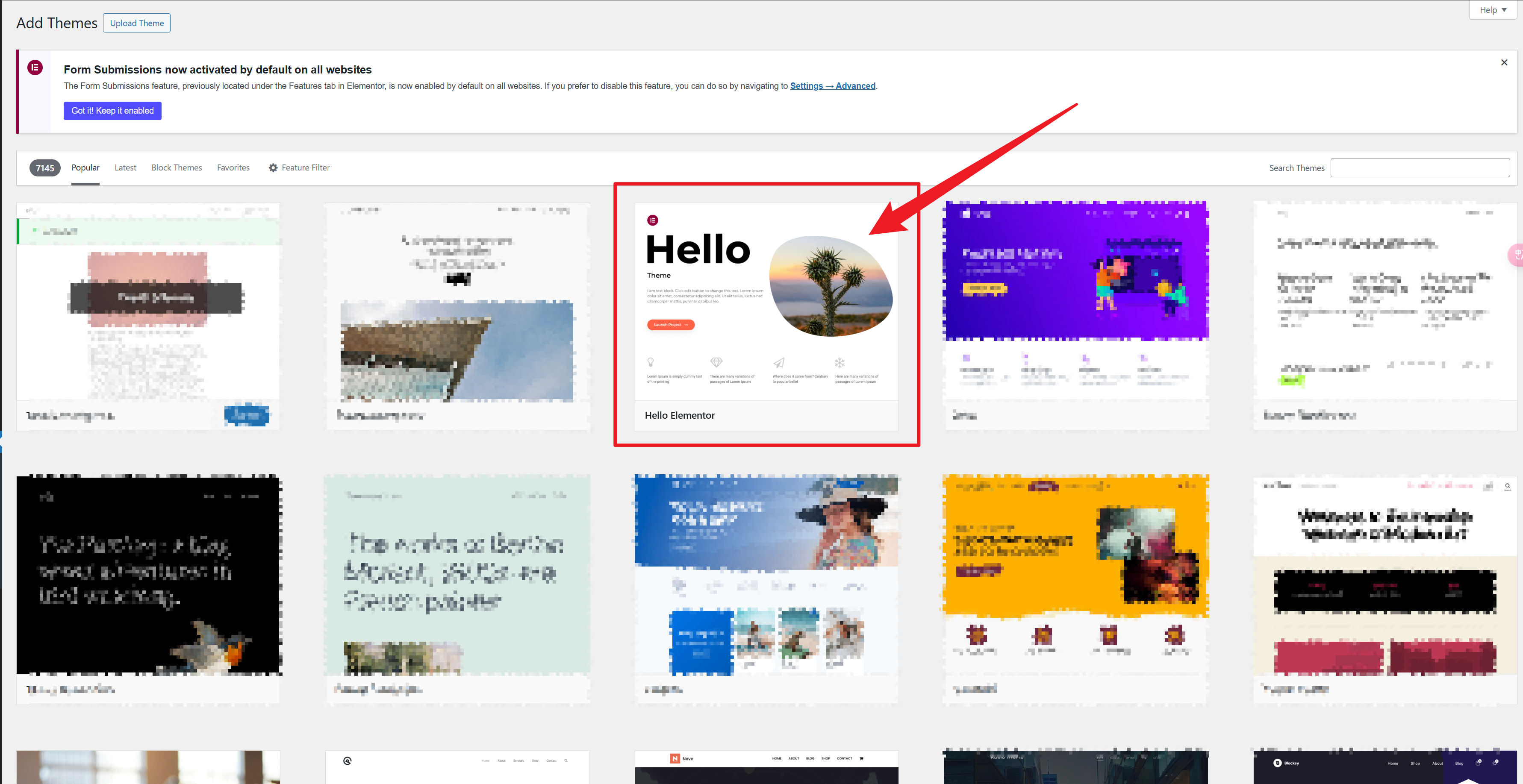Open the Feature Filter gear icon
This screenshot has width=1523, height=784.
point(273,168)
